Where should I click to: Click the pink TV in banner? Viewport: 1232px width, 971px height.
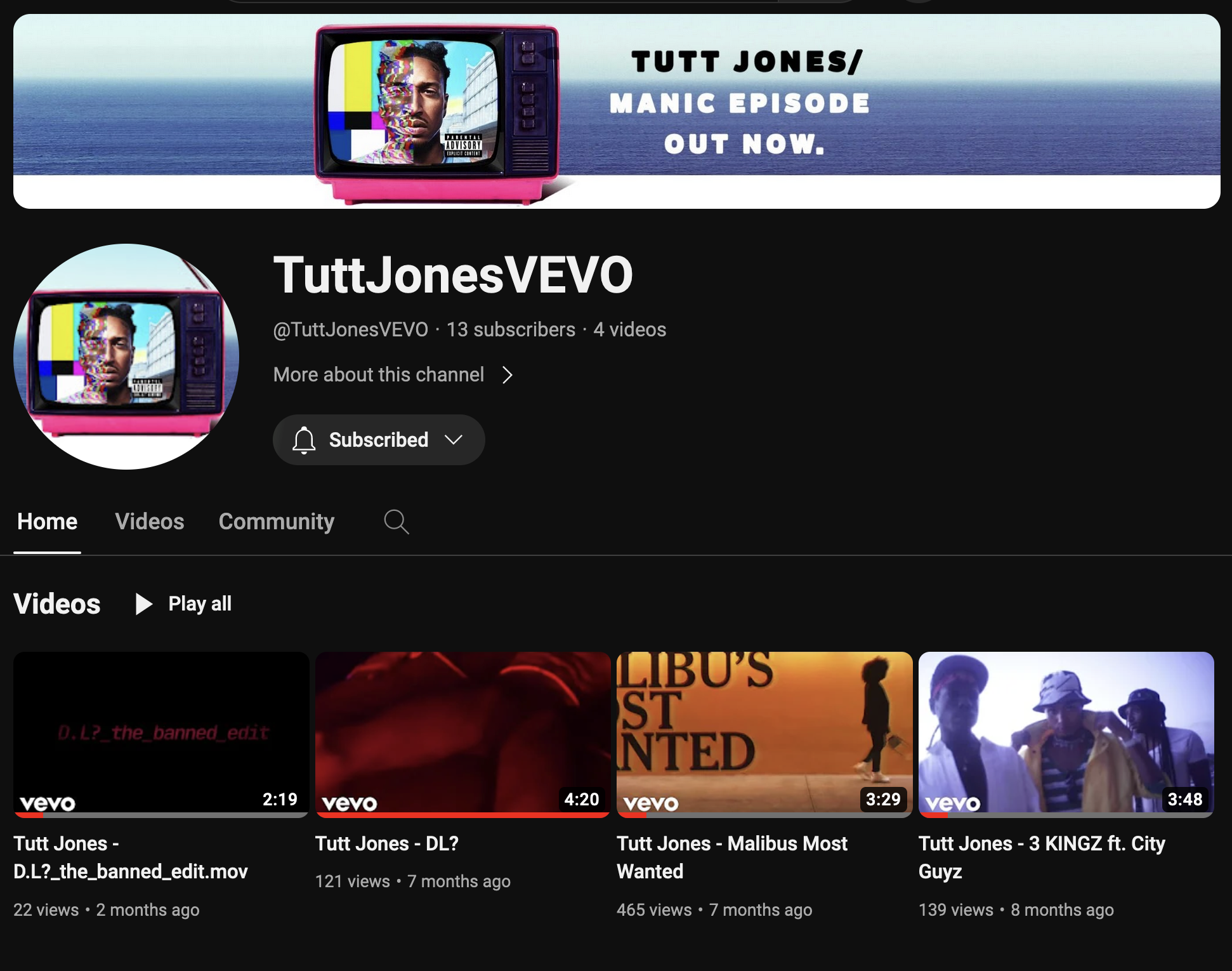pyautogui.click(x=436, y=113)
